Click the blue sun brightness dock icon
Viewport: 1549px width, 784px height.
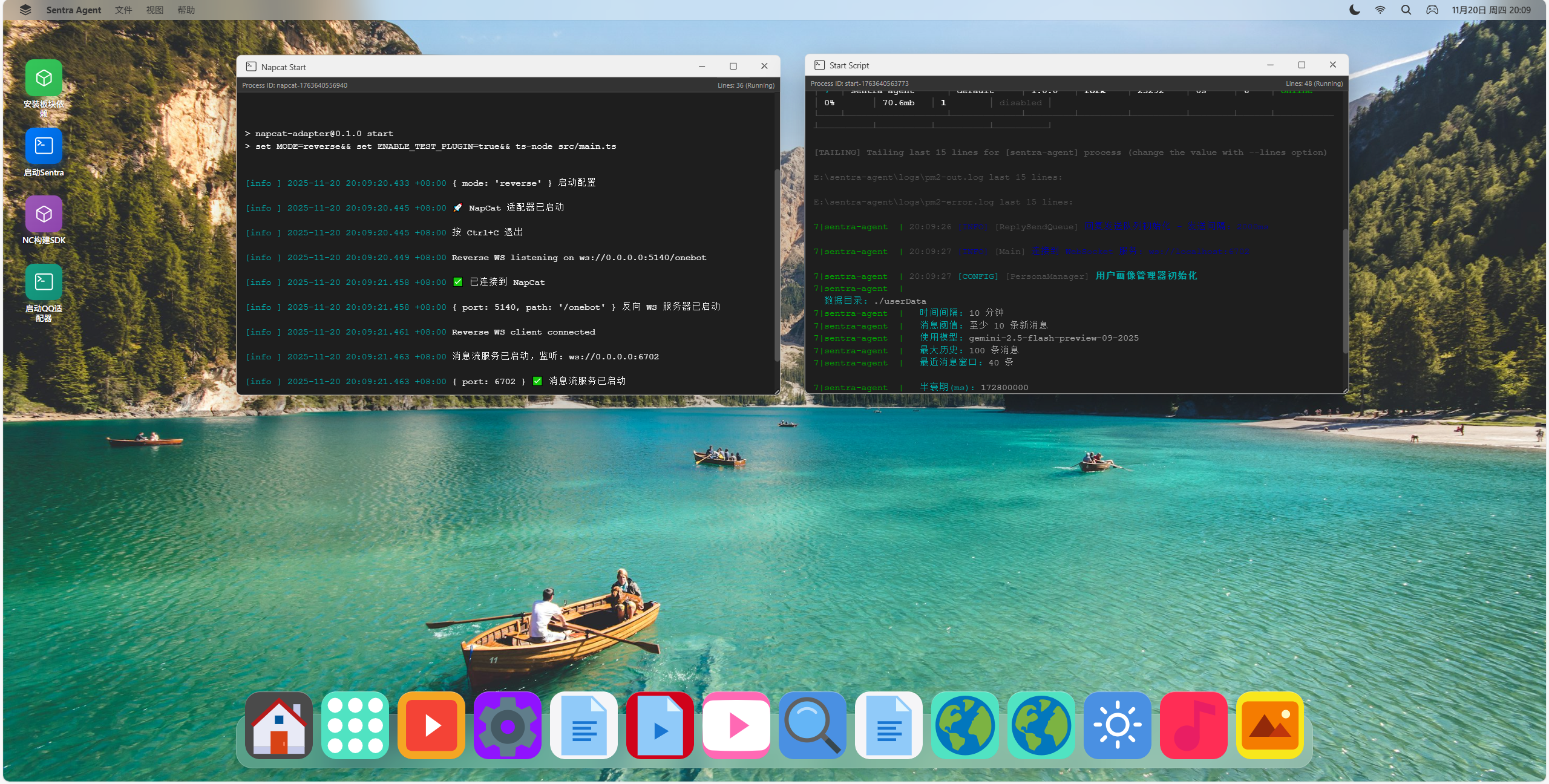pos(1118,725)
